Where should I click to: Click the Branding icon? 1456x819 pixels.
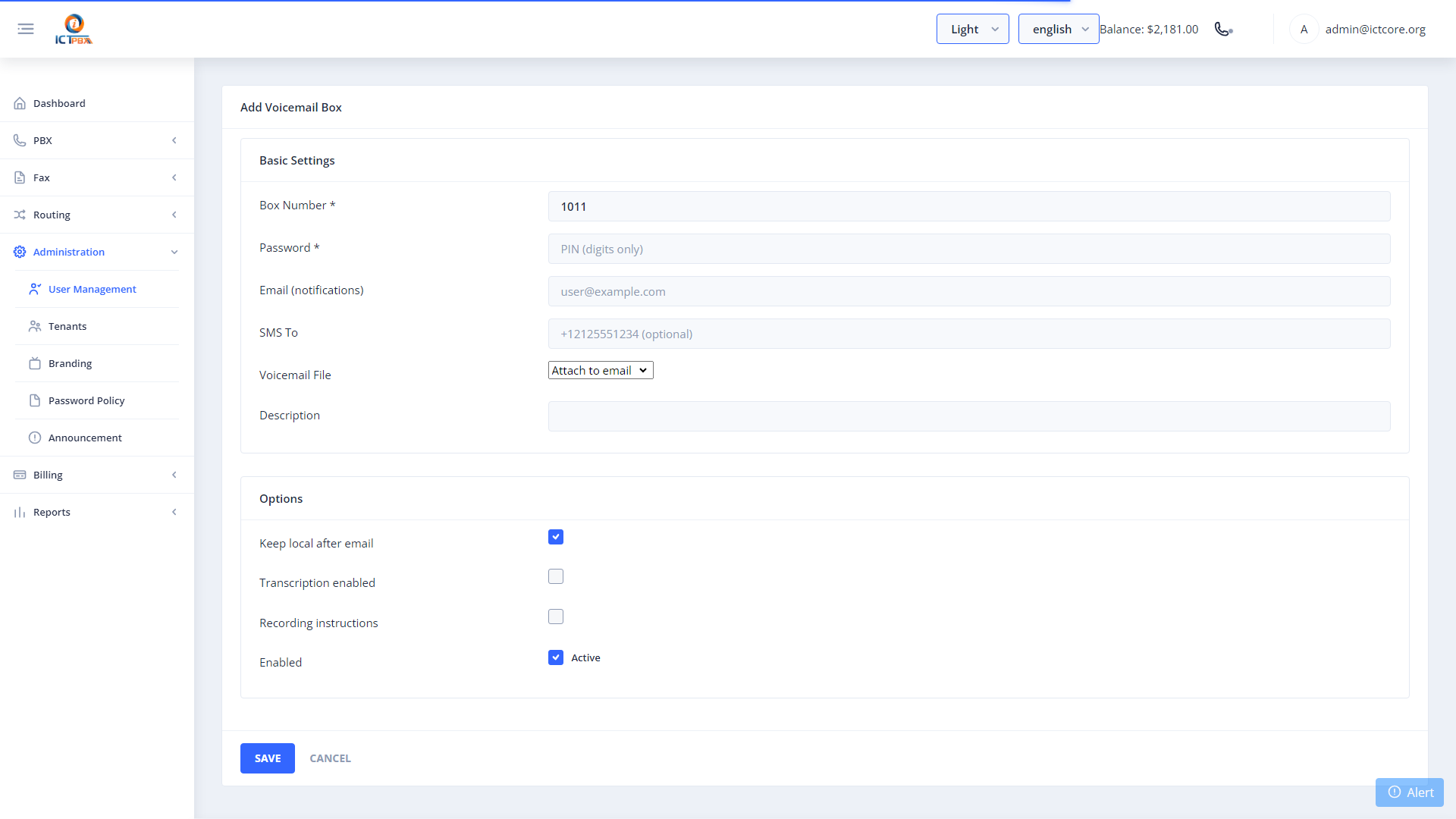point(35,363)
